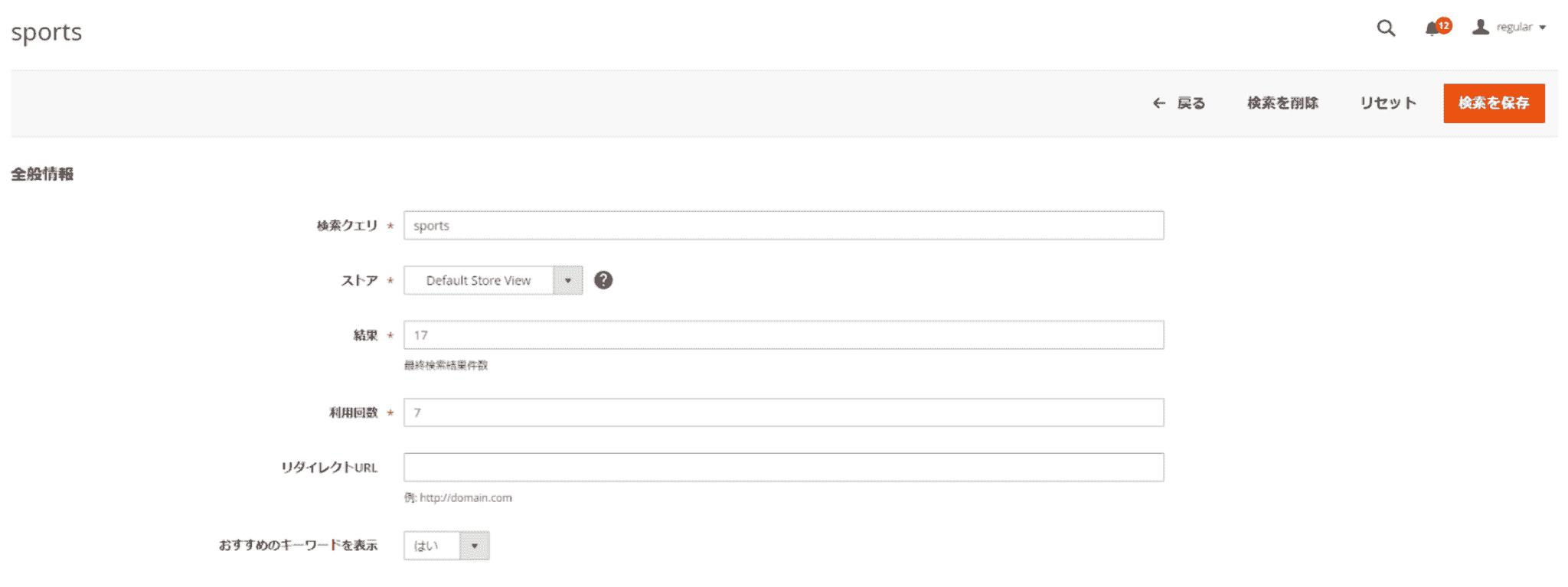Expand the おすすめのキーワードを表示 dropdown
Image resolution: width=1568 pixels, height=587 pixels.
point(446,546)
